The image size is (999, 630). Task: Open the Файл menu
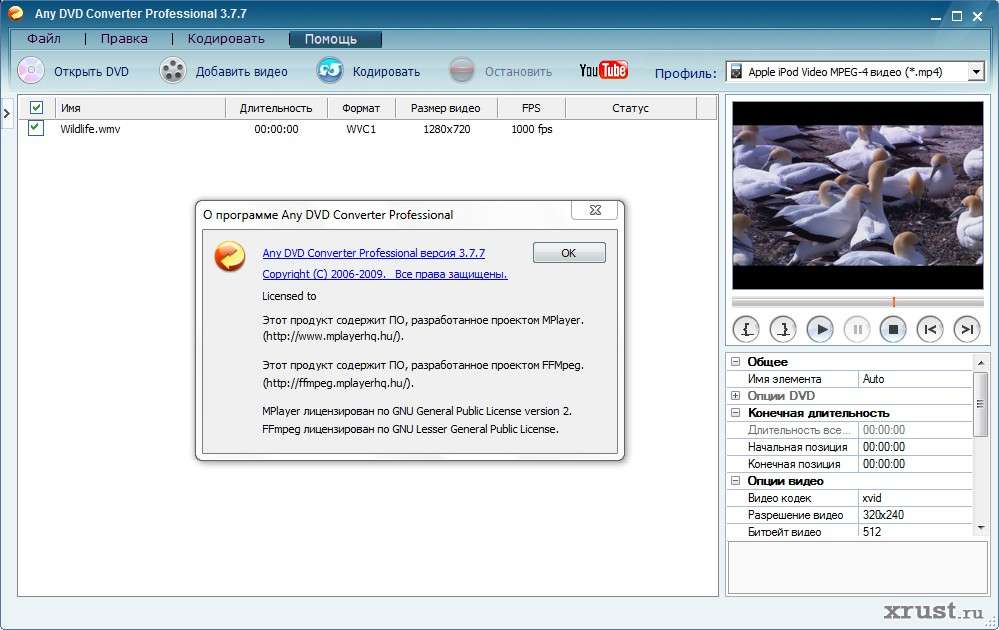44,39
